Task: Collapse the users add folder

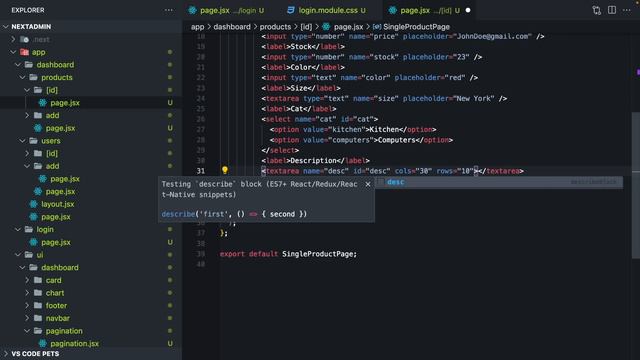Action: (x=27, y=166)
